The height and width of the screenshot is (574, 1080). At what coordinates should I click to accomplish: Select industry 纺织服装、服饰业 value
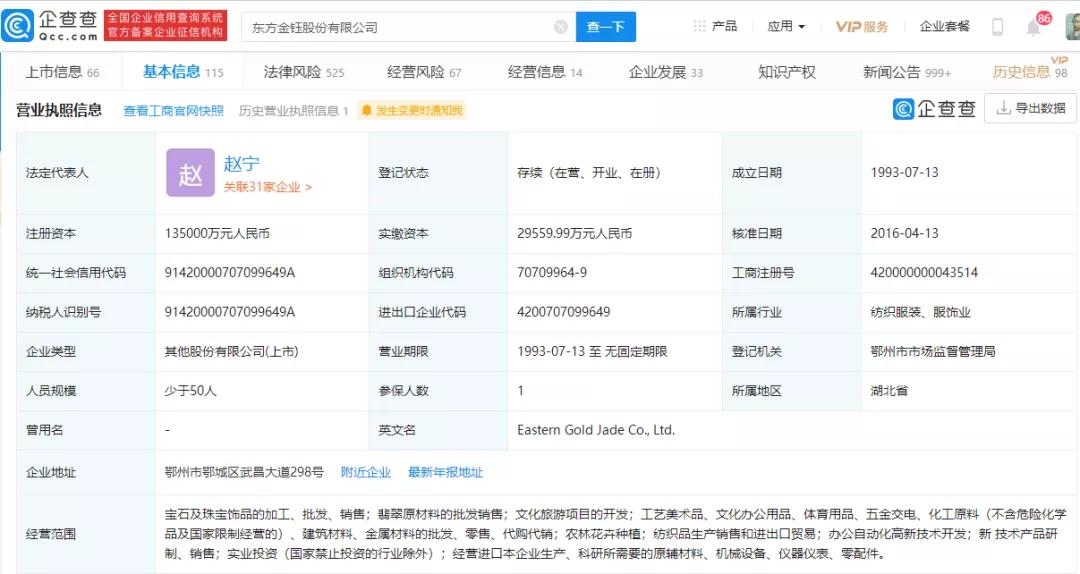pos(920,312)
